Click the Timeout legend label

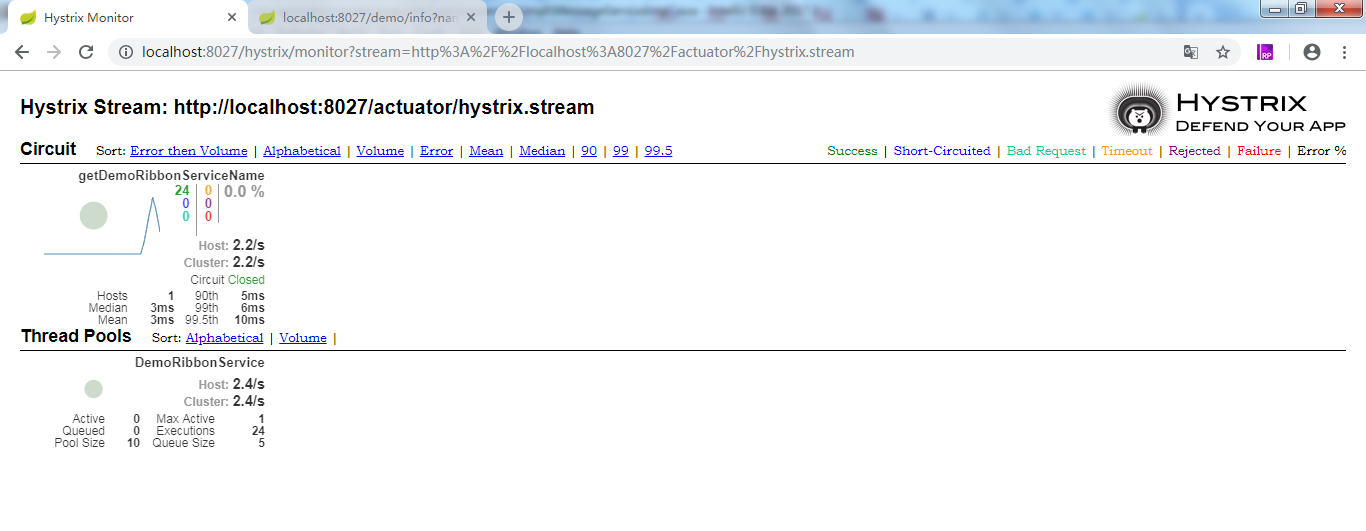[1127, 151]
